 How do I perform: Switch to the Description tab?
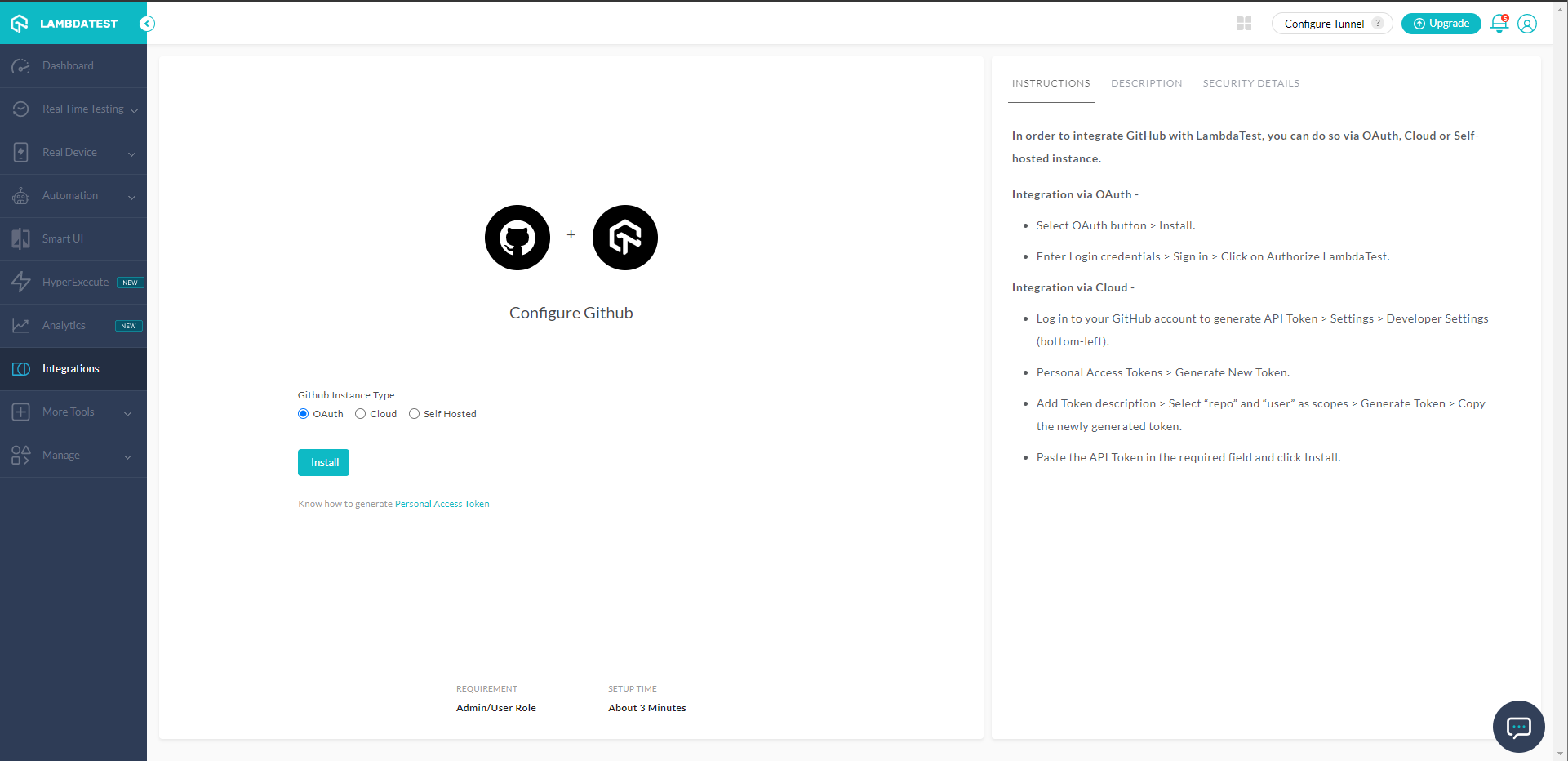(1147, 83)
